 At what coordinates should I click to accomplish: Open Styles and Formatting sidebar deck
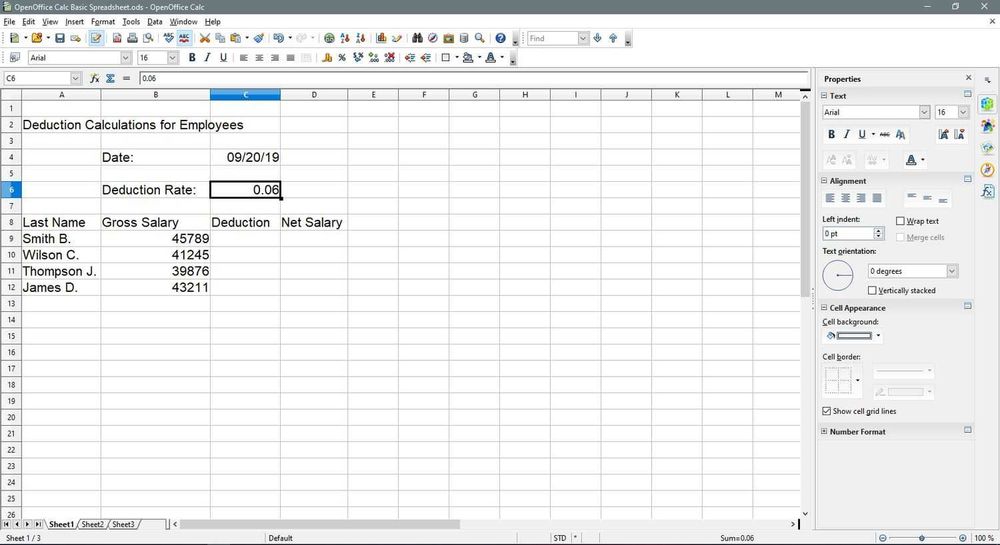click(987, 125)
